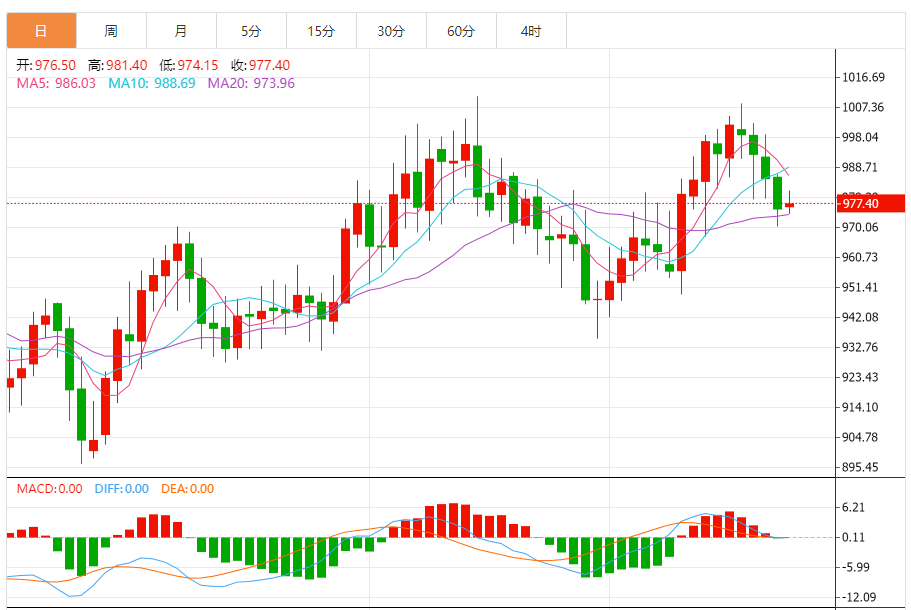Click the latest small red candlestick at 977.40
Screen dimensions: 911x610
pos(790,204)
